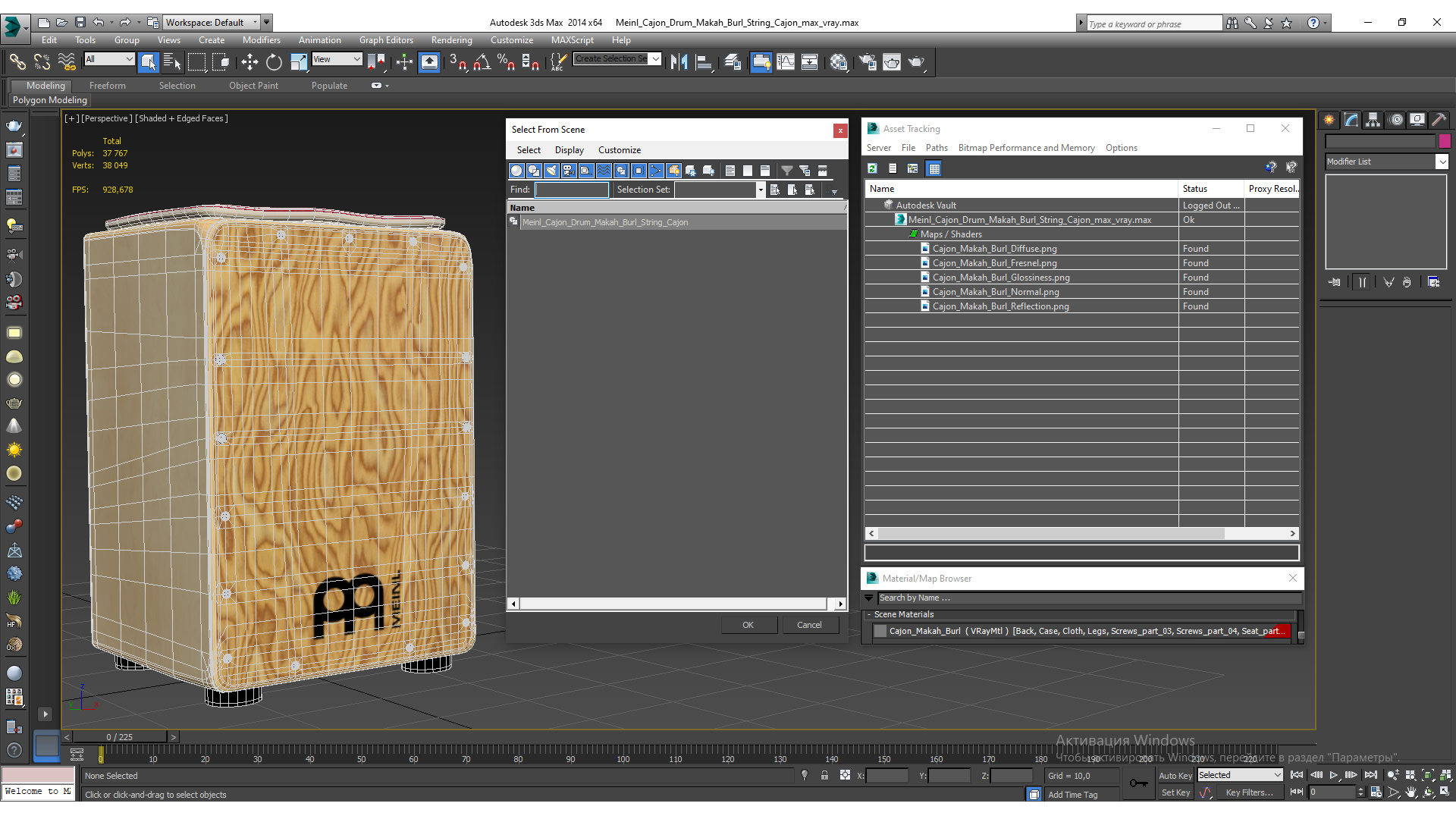Open the Selection Set dropdown in Select From Scene
Image resolution: width=1456 pixels, height=819 pixels.
click(720, 190)
